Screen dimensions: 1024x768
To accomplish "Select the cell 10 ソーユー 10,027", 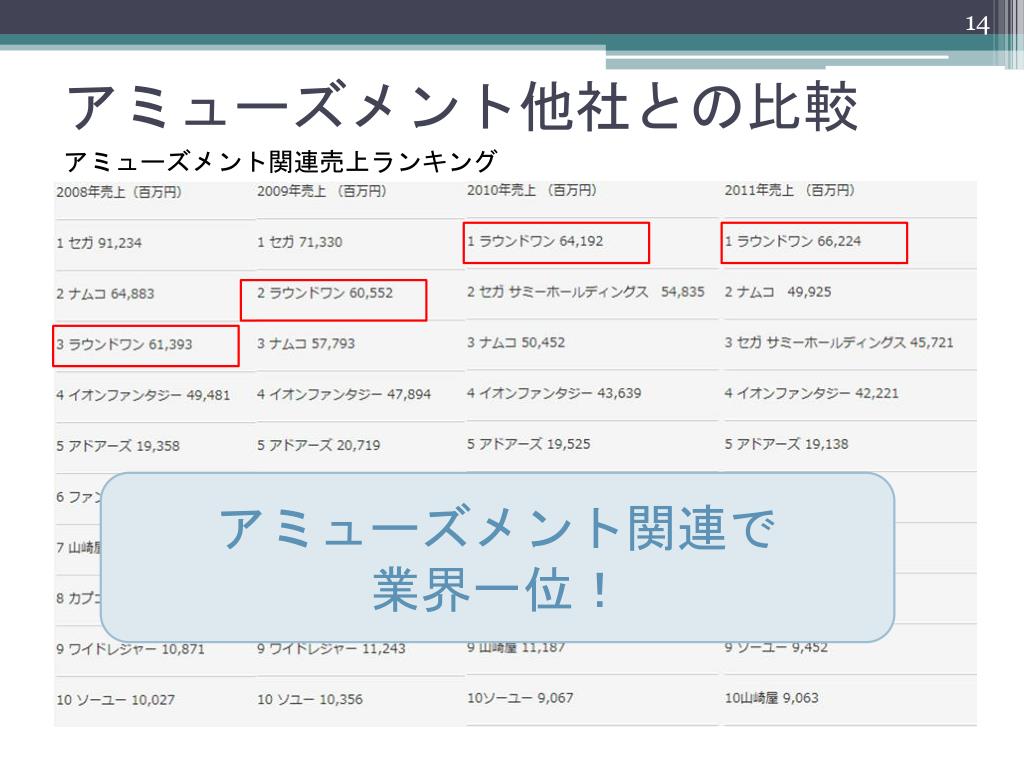I will click(116, 700).
